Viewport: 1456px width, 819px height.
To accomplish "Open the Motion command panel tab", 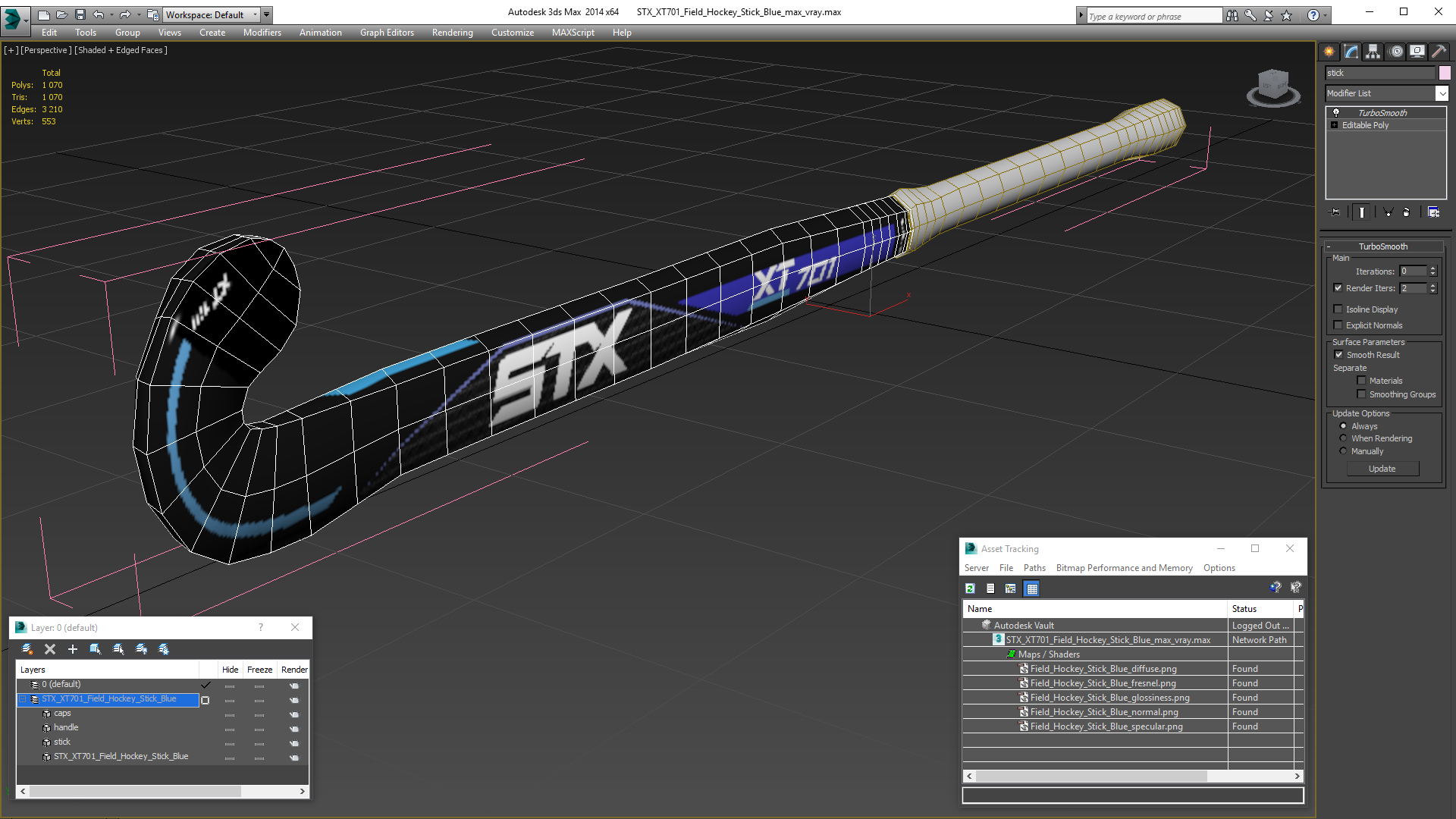I will [x=1395, y=52].
